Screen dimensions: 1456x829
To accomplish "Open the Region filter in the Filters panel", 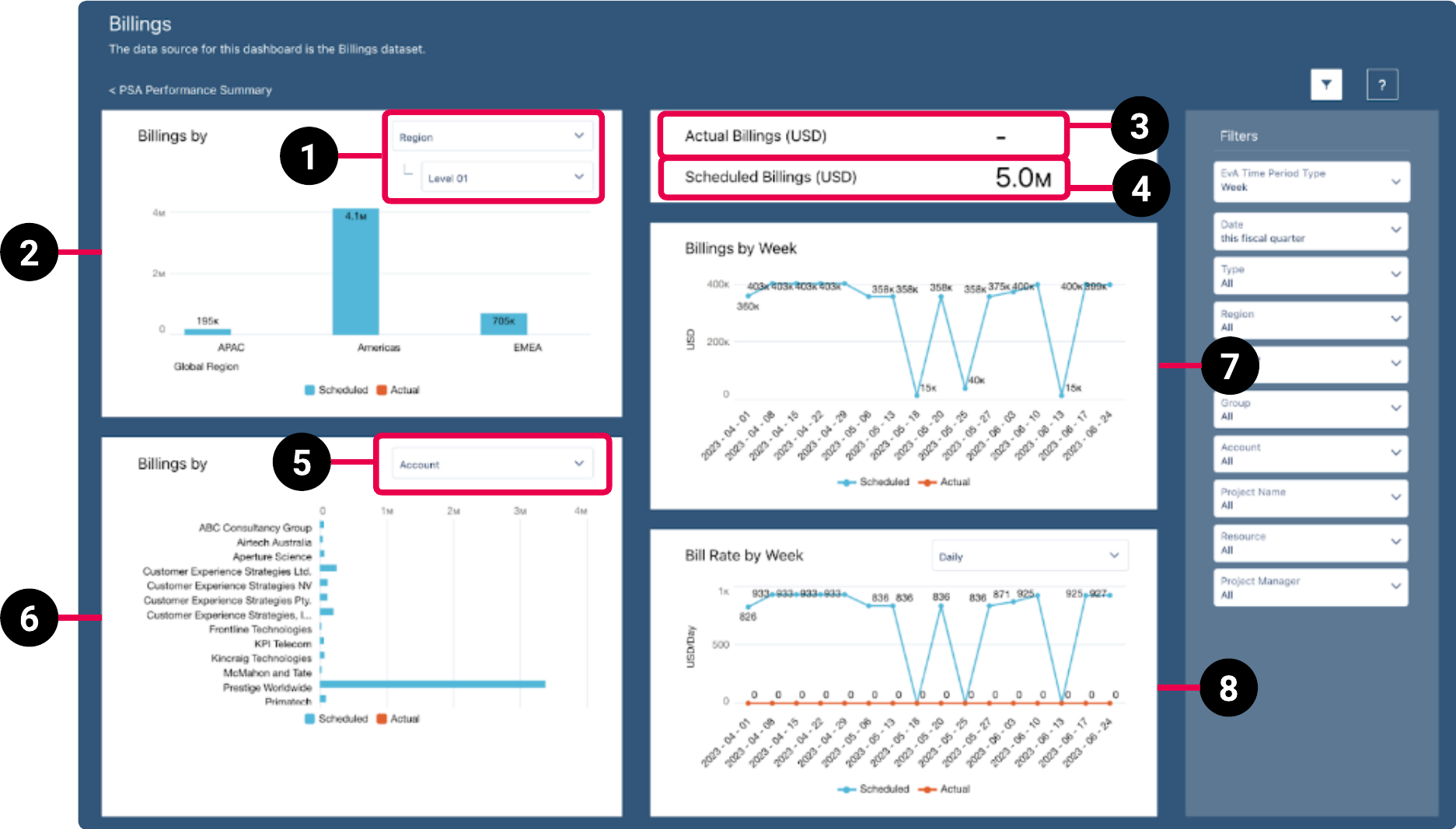I will coord(1311,320).
